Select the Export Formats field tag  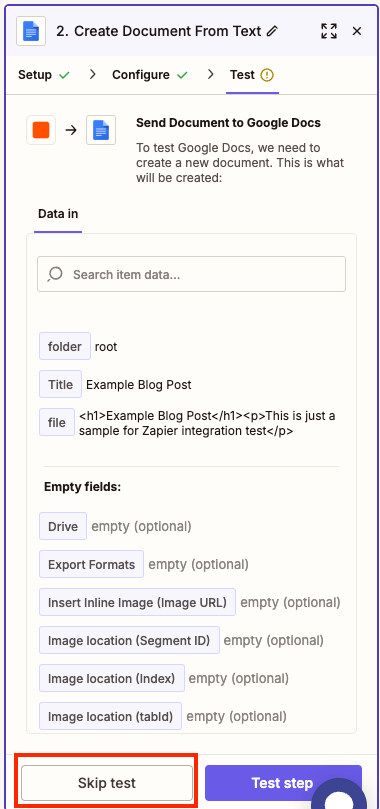pos(91,564)
